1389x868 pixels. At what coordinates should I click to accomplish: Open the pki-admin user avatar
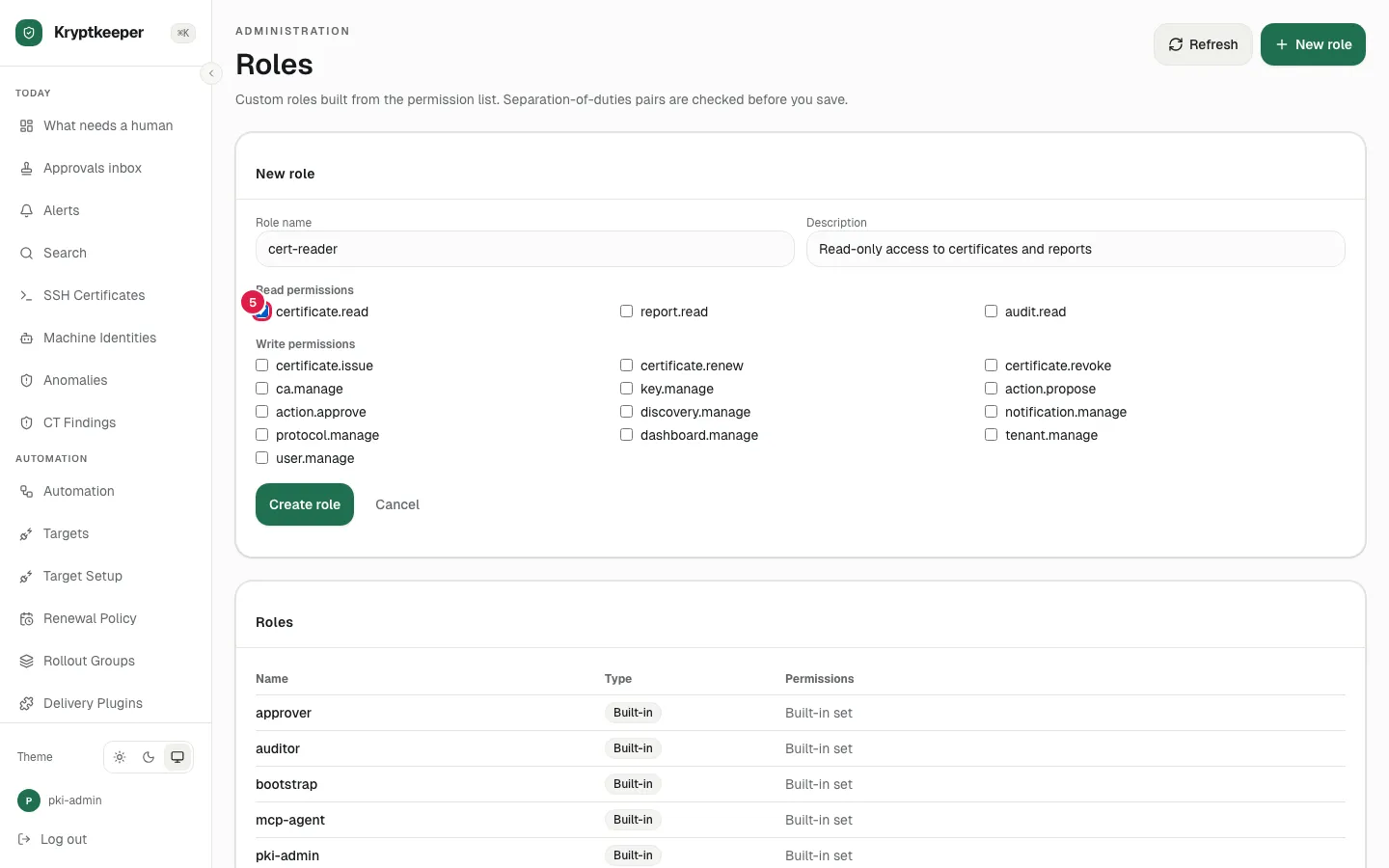pos(29,800)
